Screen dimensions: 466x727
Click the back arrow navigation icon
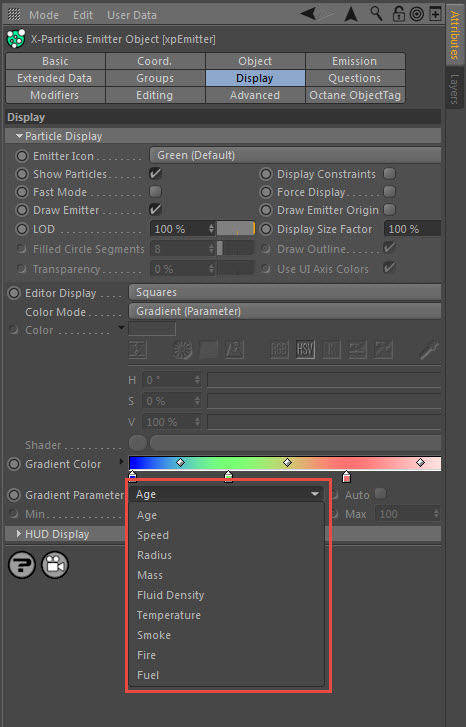coord(309,14)
